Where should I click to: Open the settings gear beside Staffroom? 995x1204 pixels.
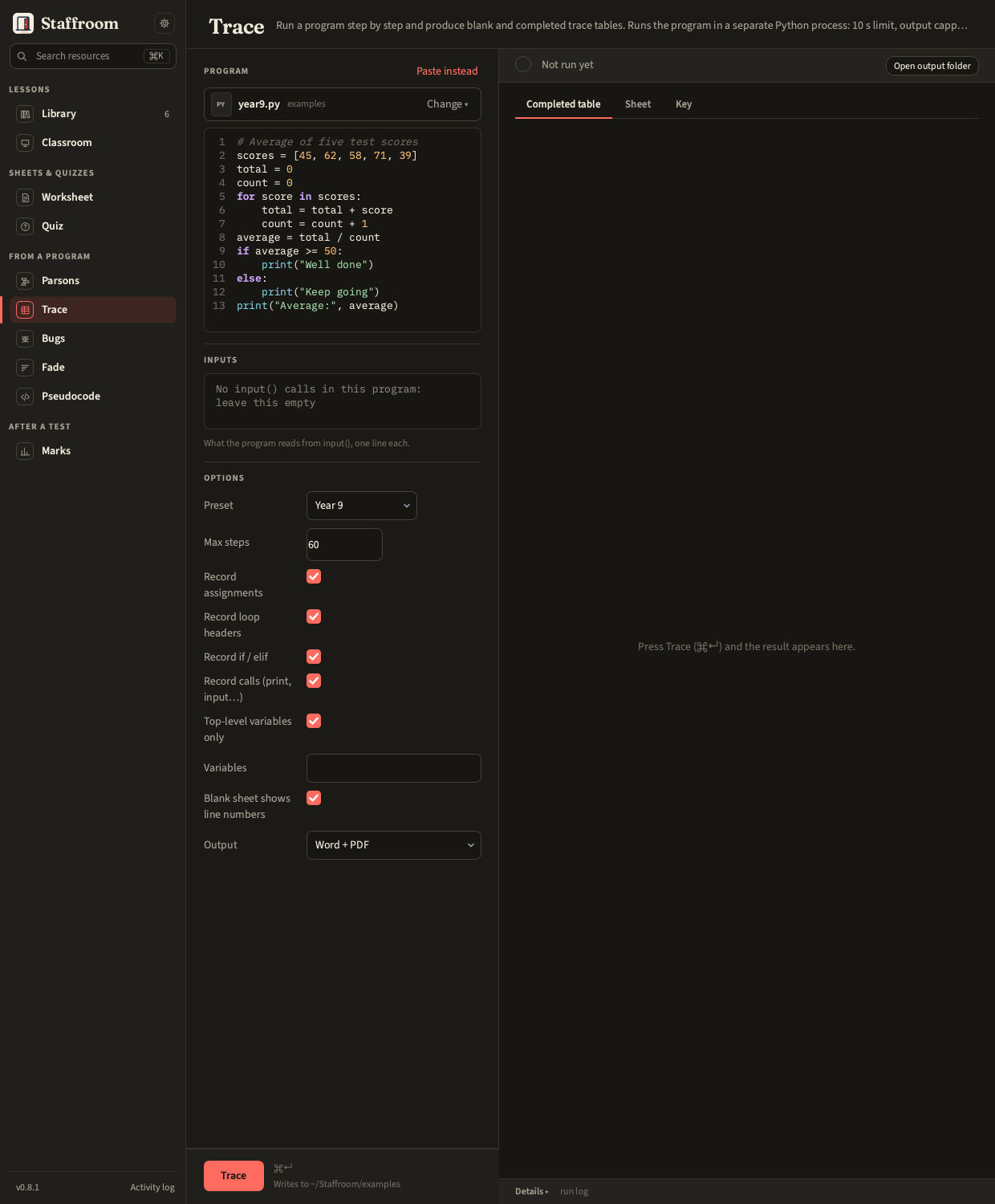[164, 23]
